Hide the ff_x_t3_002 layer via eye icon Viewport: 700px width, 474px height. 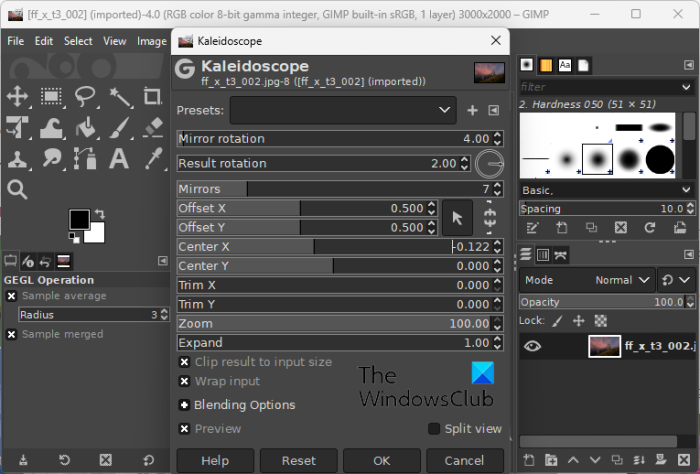point(532,346)
